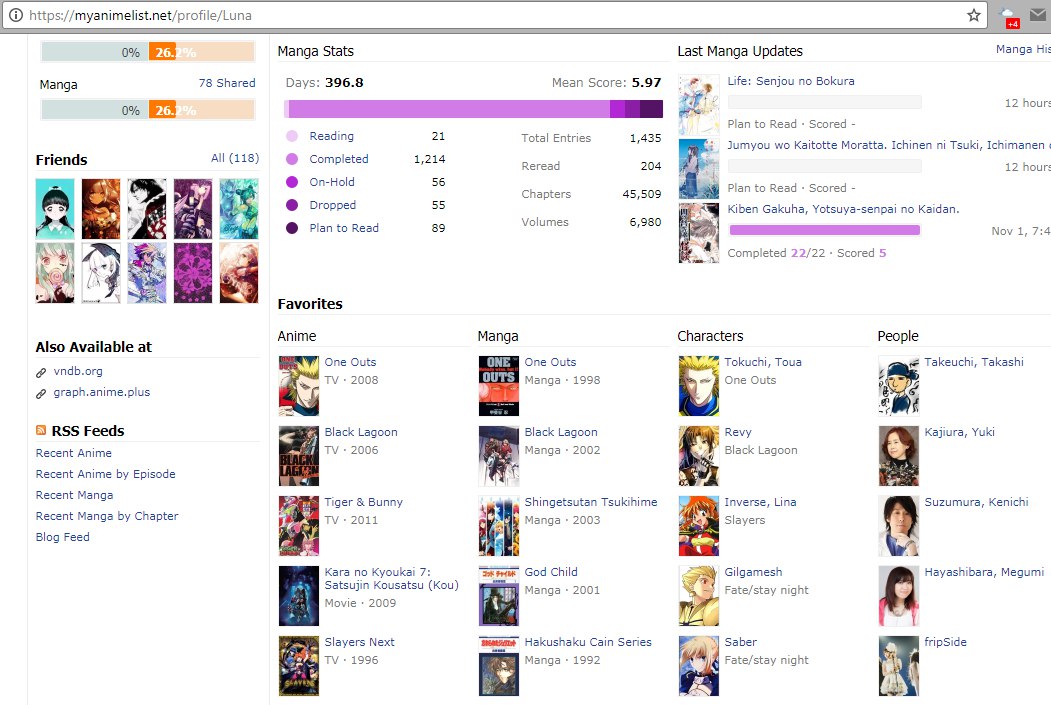The height and width of the screenshot is (705, 1051).
Task: Click the "Mean Score: 5.97" text
Action: coord(606,82)
